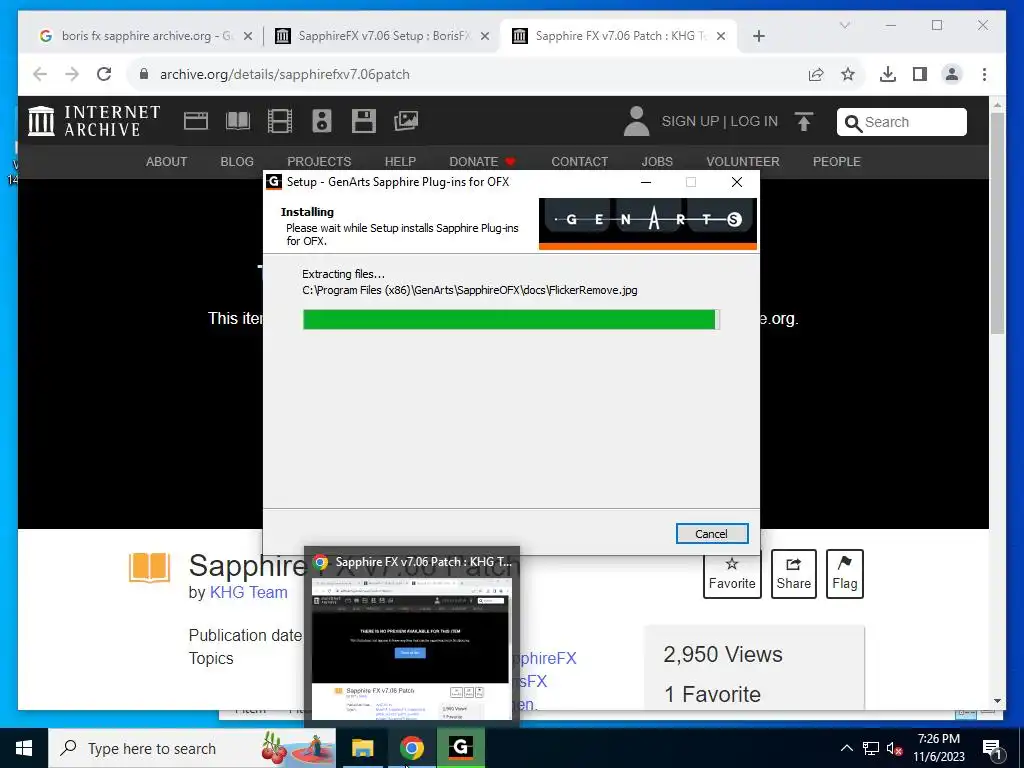Open the CONTACT menu item
1024x768 pixels.
pyautogui.click(x=579, y=161)
